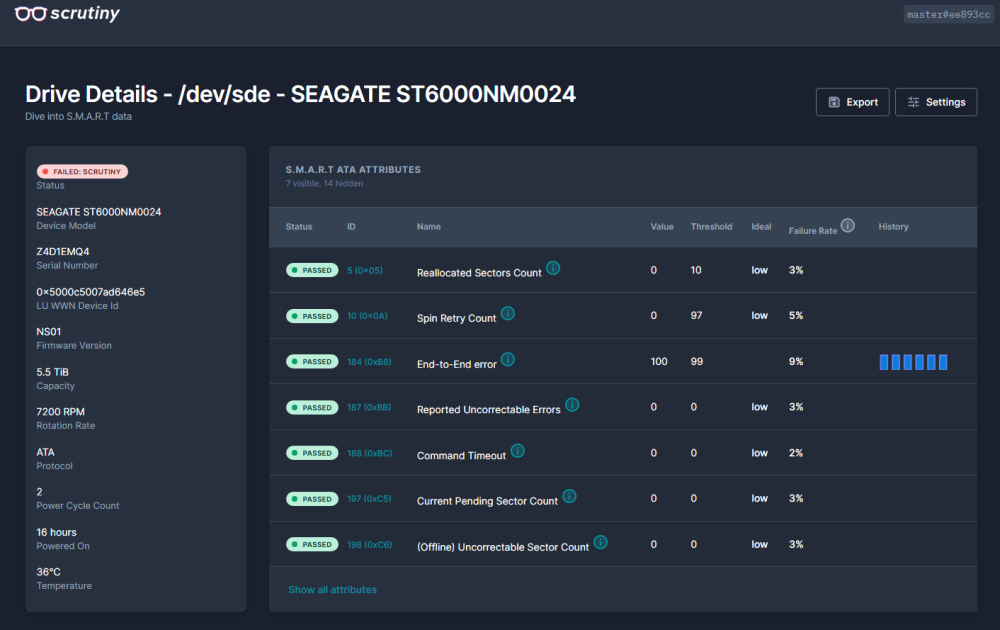Click the End-to-End error history bar chart

913,362
